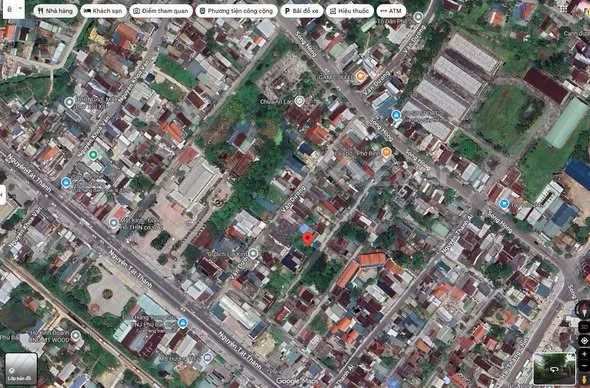This screenshot has height=388, width=590.
Task: Show my current location on map
Action: tap(584, 341)
